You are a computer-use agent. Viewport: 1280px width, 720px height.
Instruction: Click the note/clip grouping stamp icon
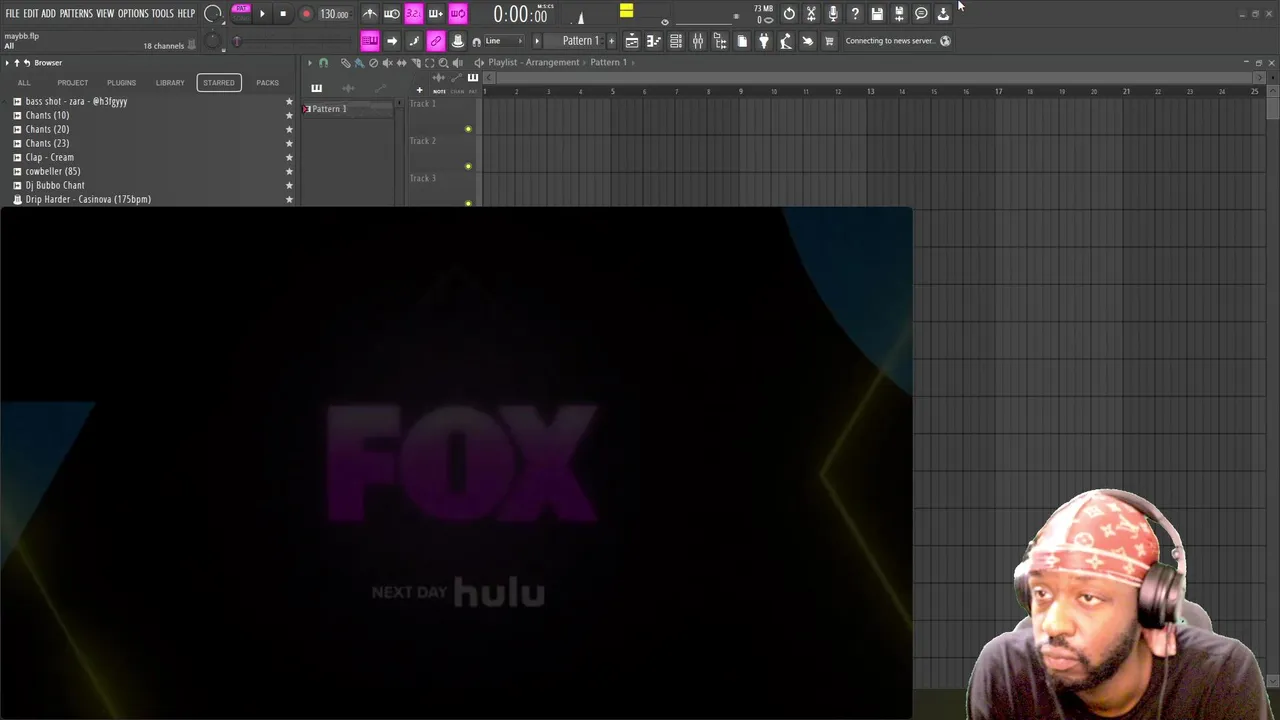[457, 41]
